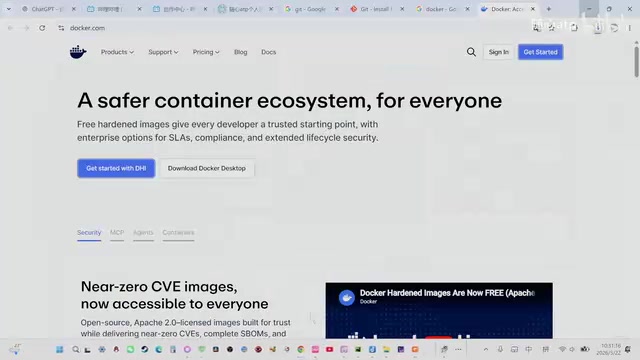Screen dimensions: 640x360
Task: Open the Wi-Fi network tray icon
Action: coord(562,349)
